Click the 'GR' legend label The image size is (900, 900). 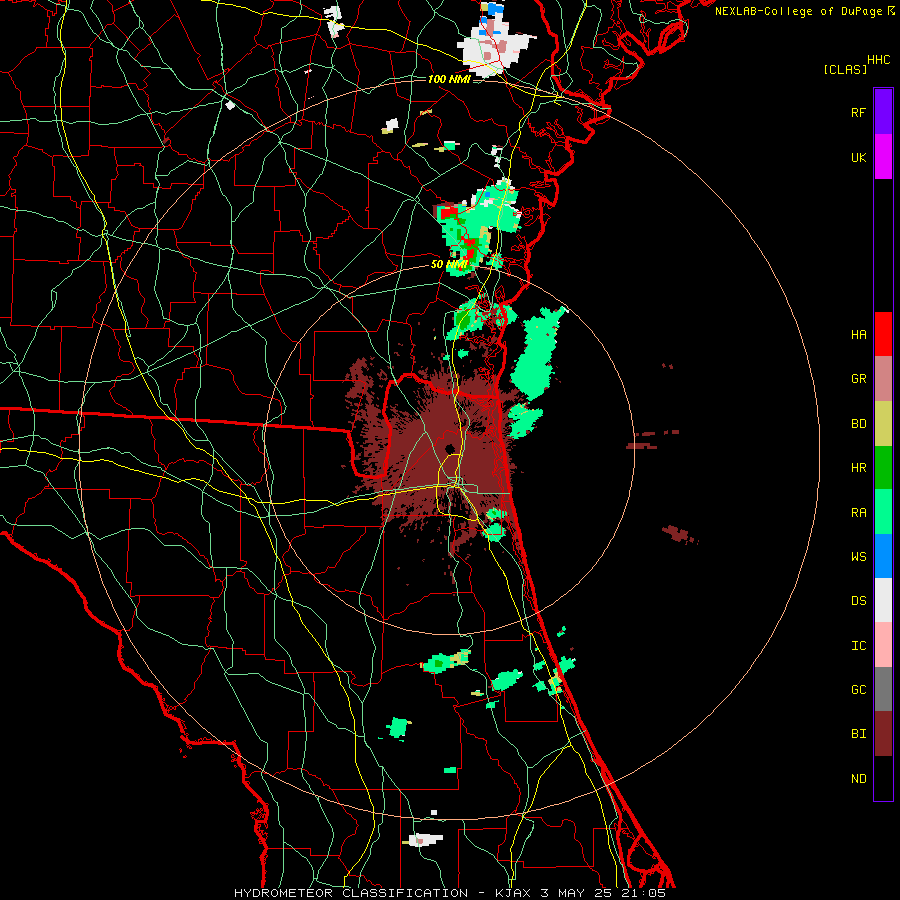[x=858, y=379]
